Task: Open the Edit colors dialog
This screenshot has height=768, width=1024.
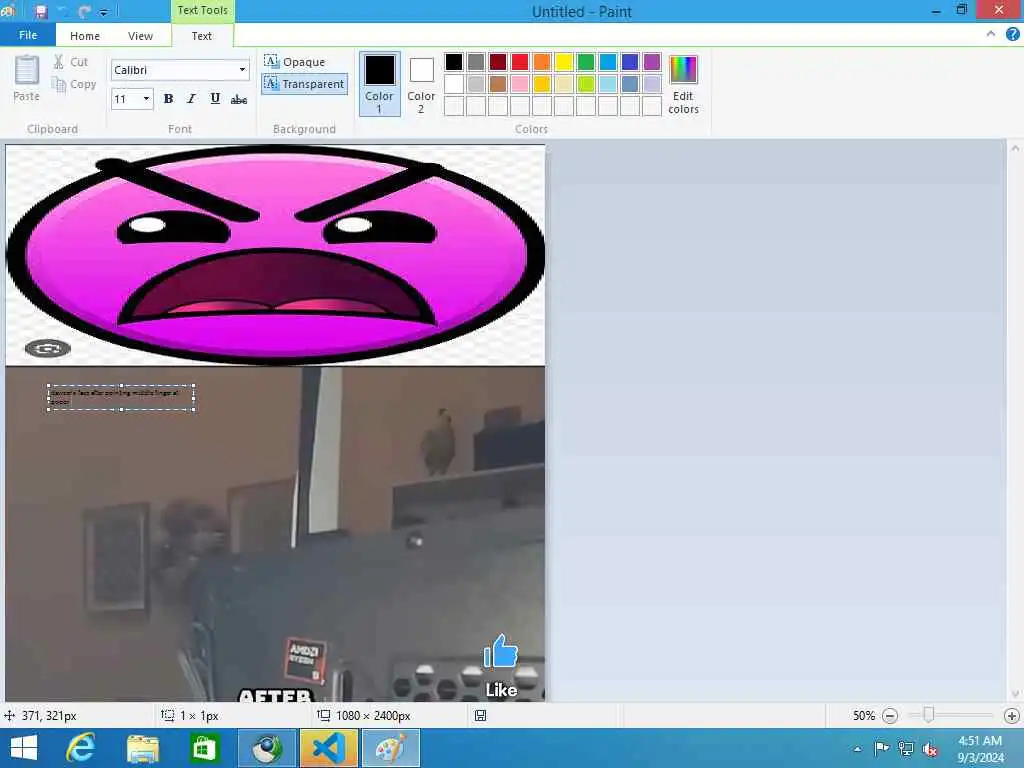Action: tap(683, 85)
